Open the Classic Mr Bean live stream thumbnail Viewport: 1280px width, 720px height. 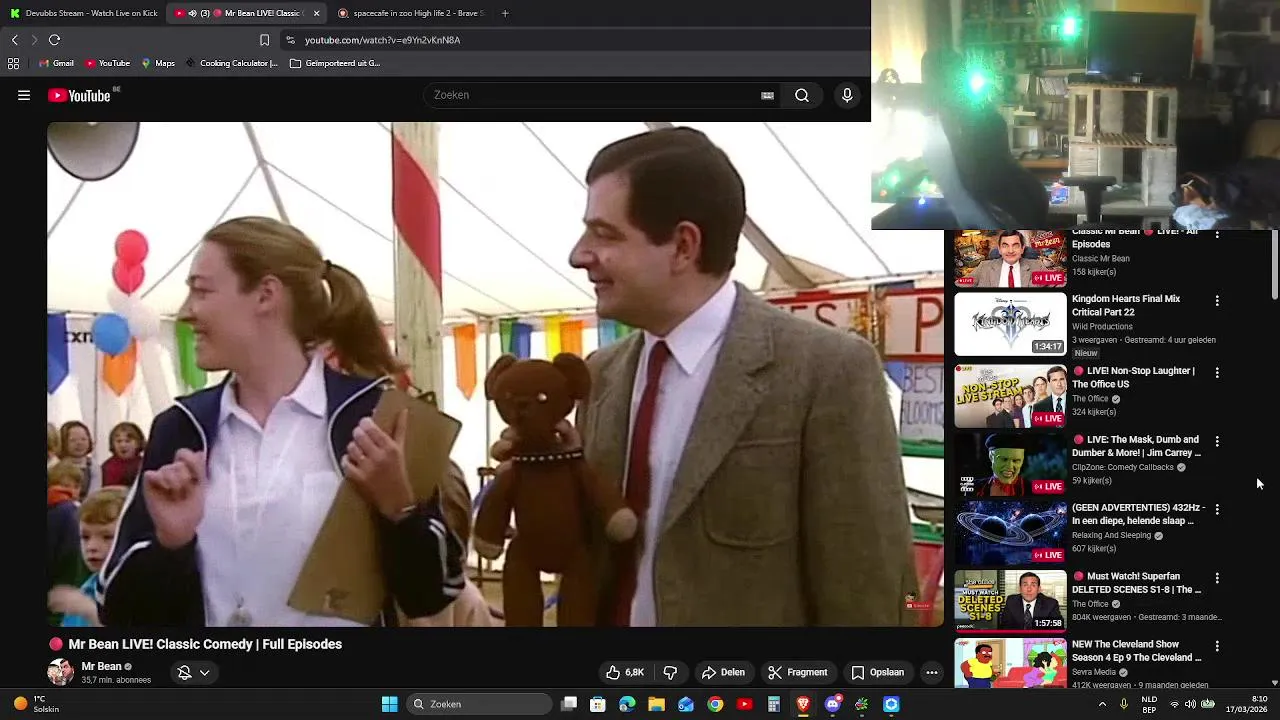click(x=1010, y=259)
